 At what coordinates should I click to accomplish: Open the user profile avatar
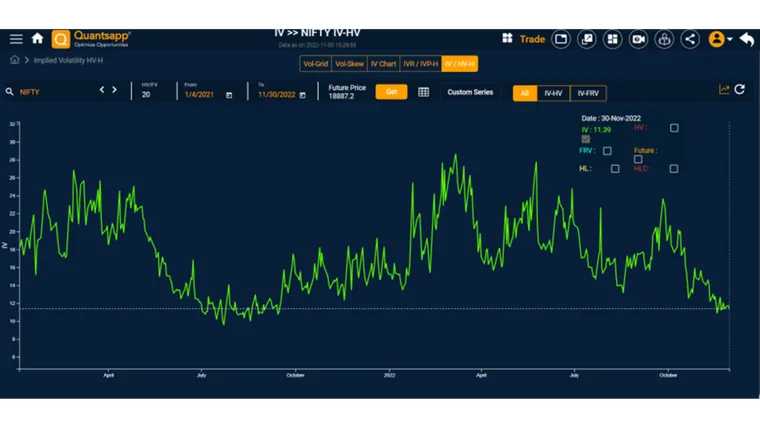click(x=716, y=39)
